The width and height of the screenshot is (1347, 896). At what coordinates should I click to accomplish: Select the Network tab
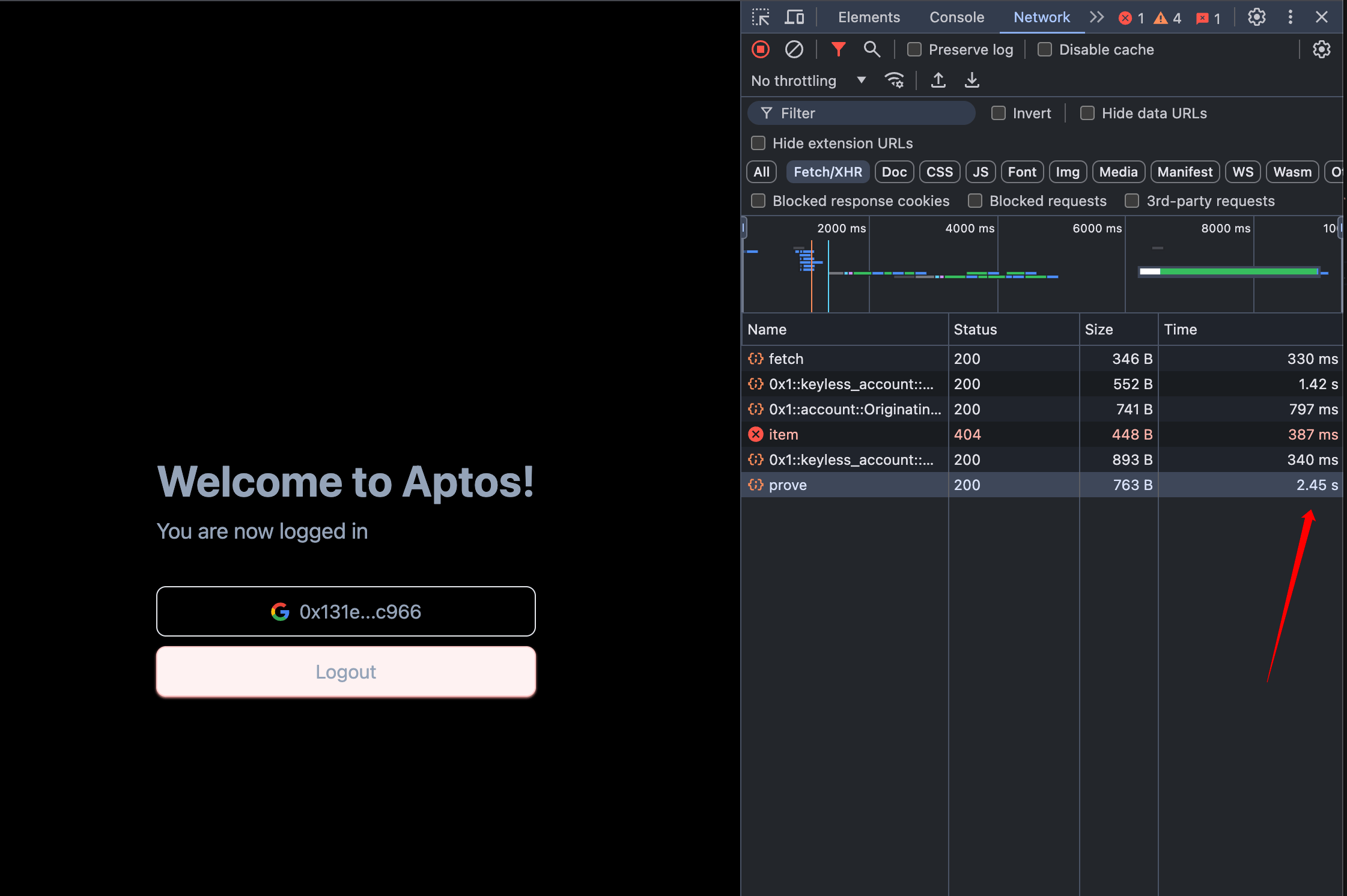point(1042,17)
